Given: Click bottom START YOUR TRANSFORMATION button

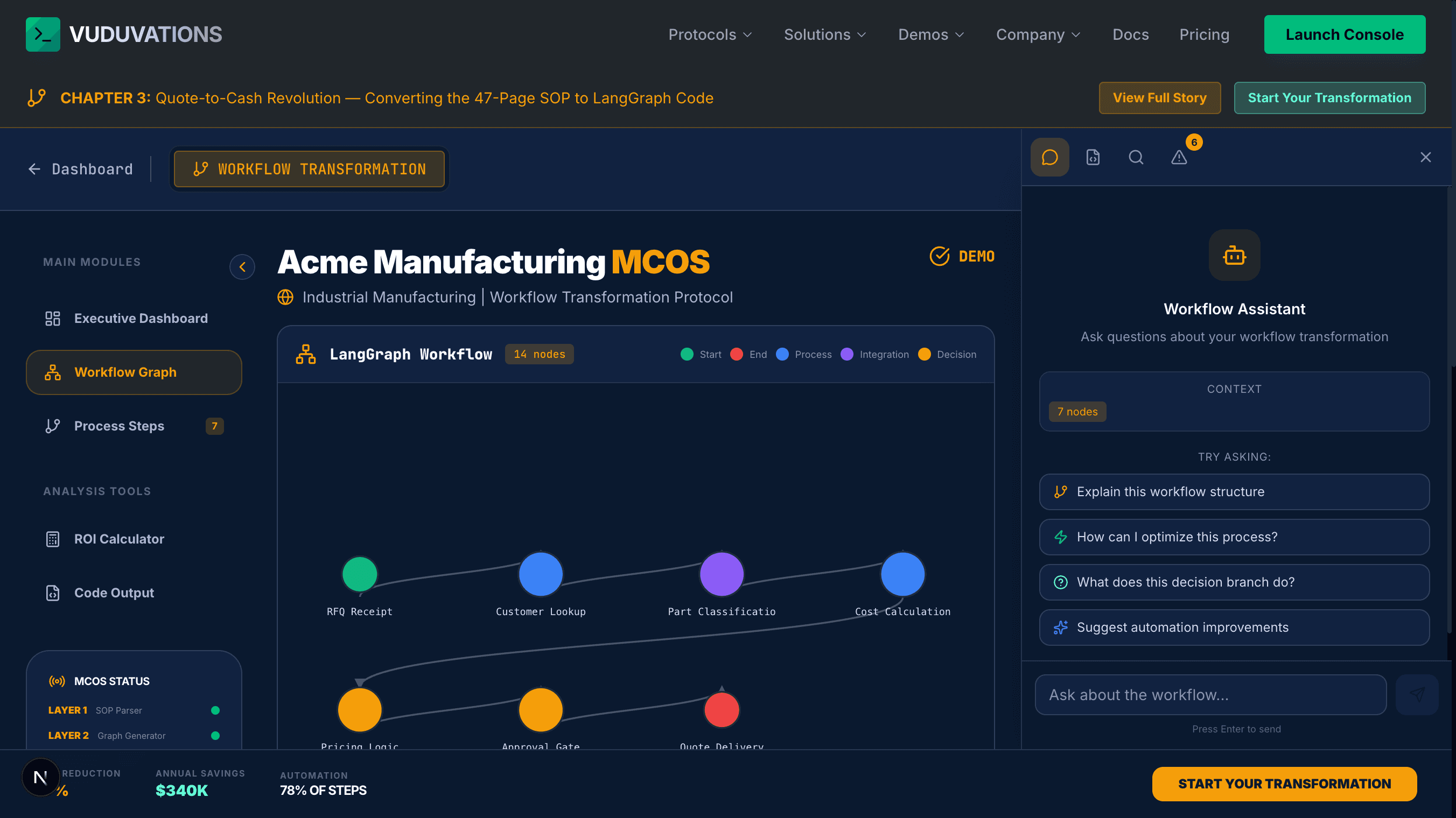Looking at the screenshot, I should coord(1284,784).
